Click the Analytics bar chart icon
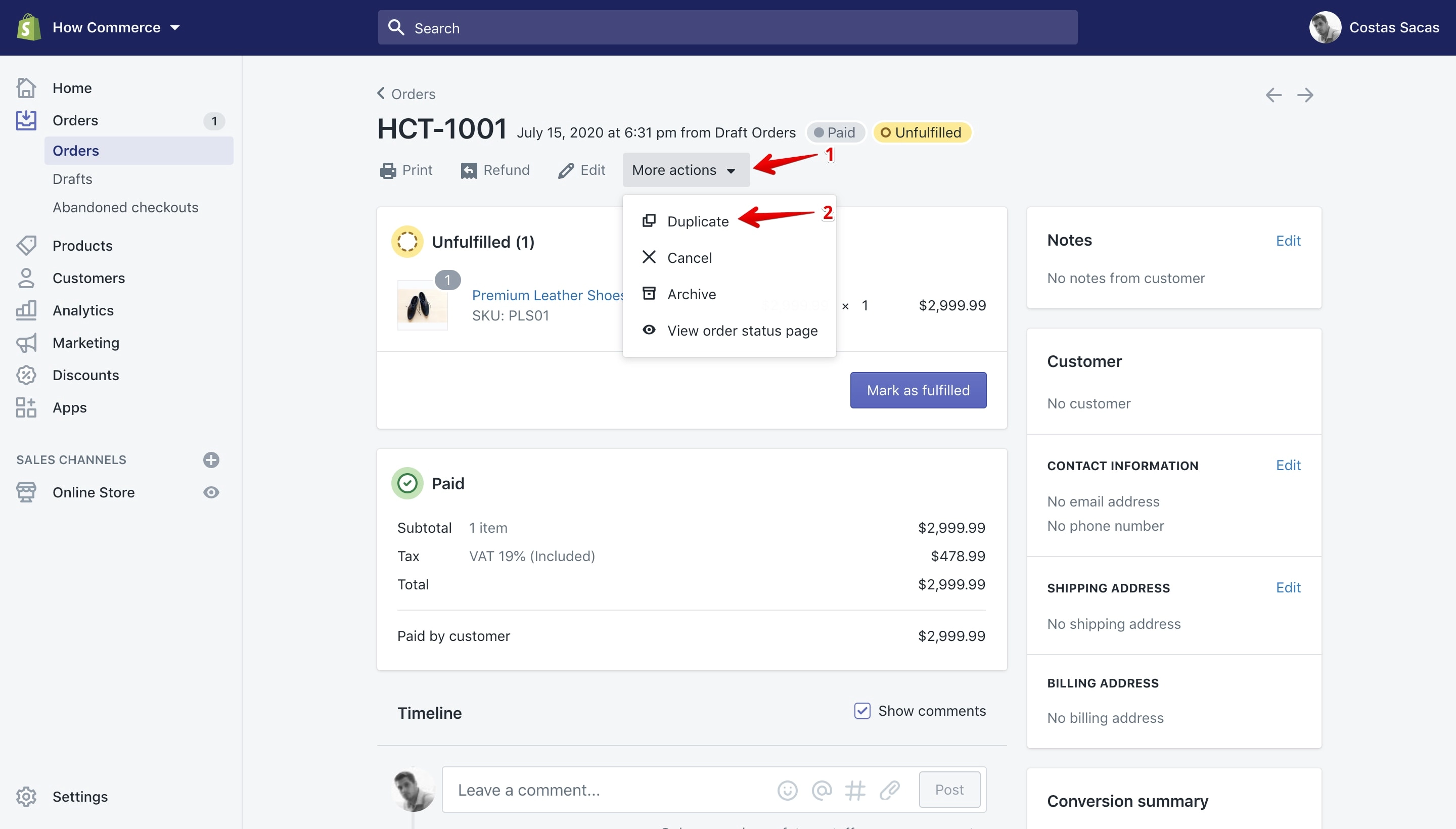This screenshot has height=829, width=1456. point(26,310)
